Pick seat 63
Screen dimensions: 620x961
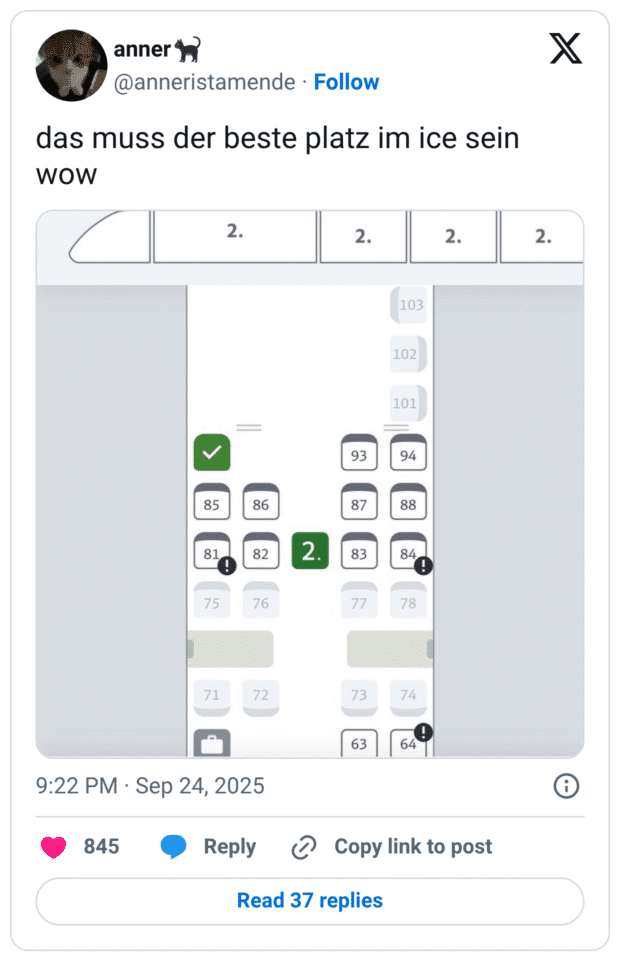359,744
